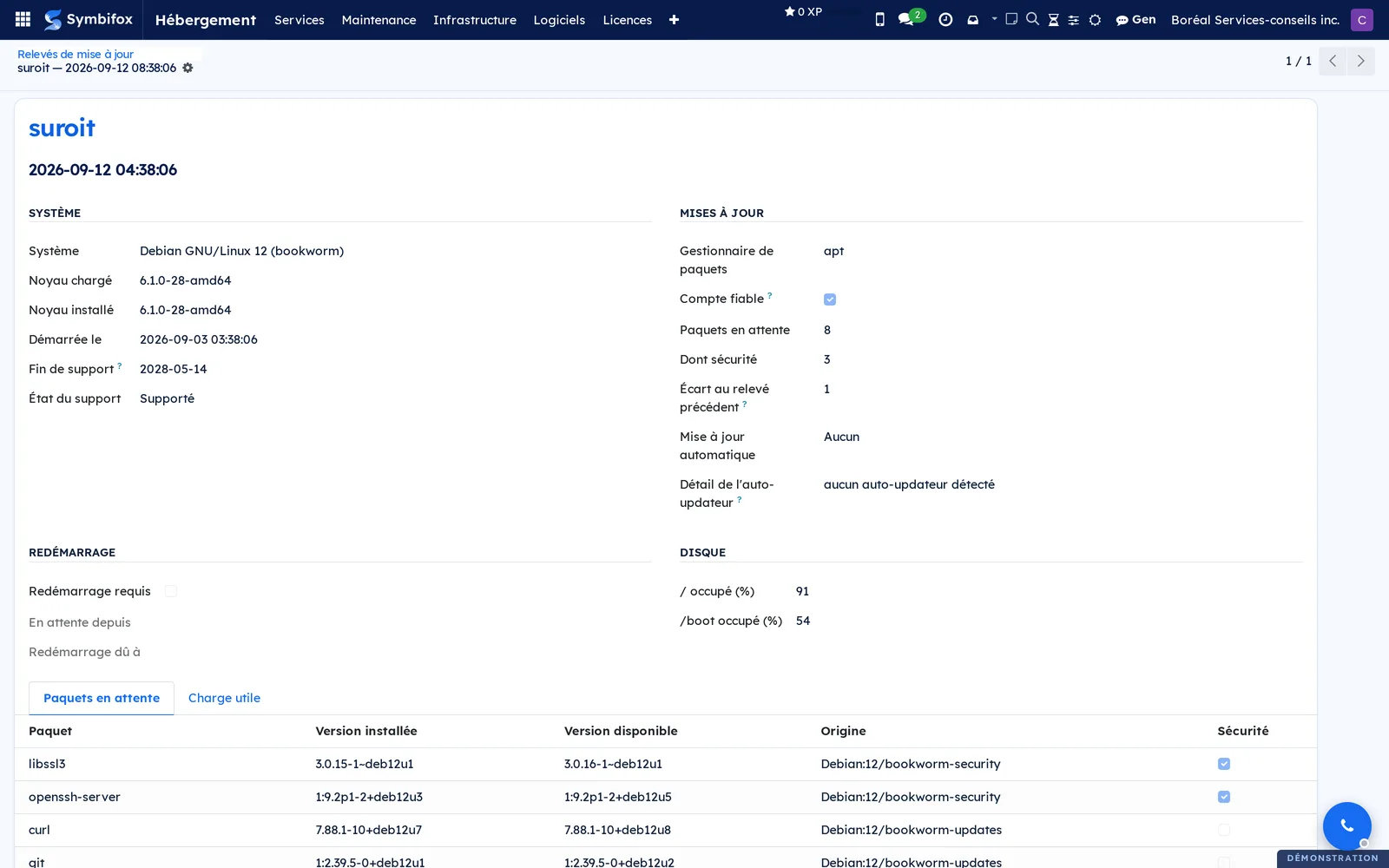Screen dimensions: 1389x868
Task: Open the sliders settings icon
Action: click(x=1074, y=19)
